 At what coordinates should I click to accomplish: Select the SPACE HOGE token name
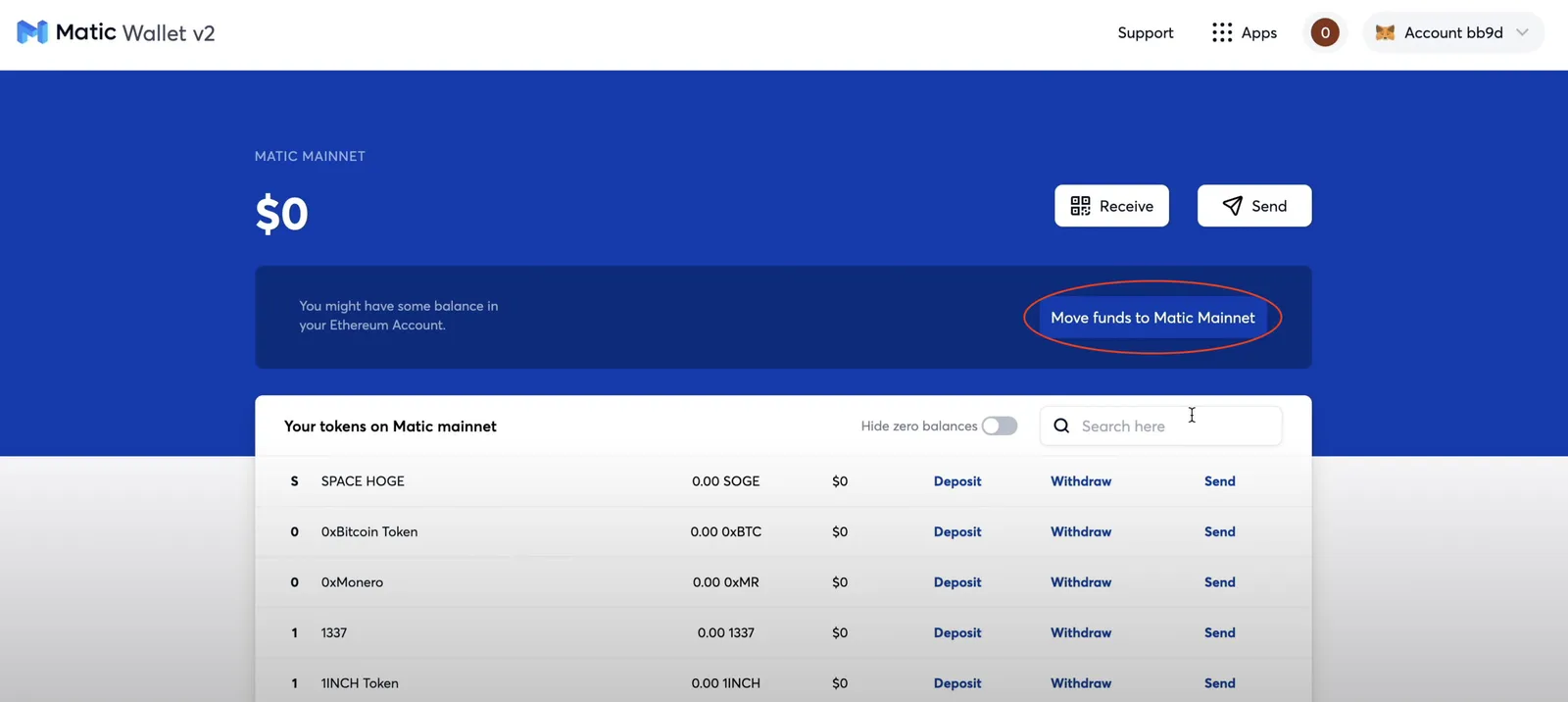pos(363,481)
